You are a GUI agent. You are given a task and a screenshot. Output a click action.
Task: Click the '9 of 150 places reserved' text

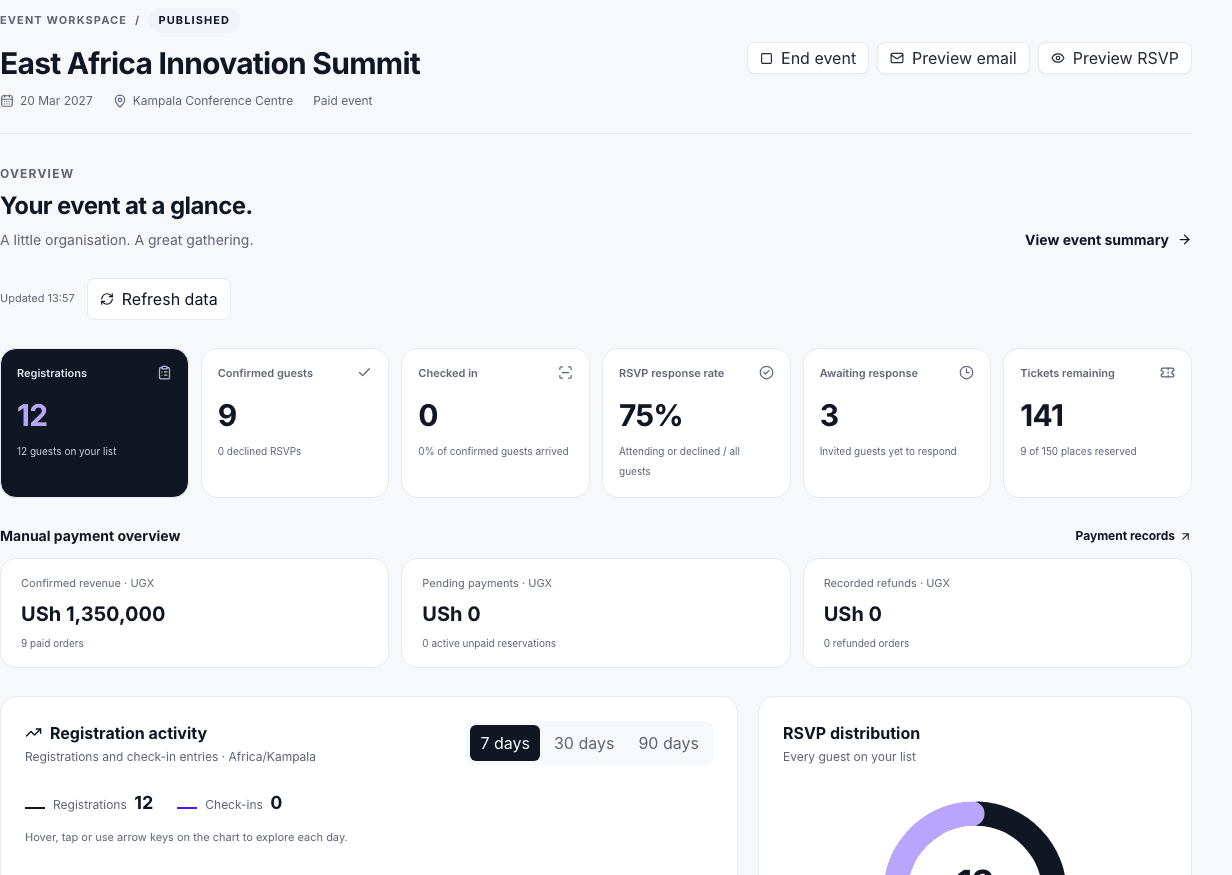1078,451
